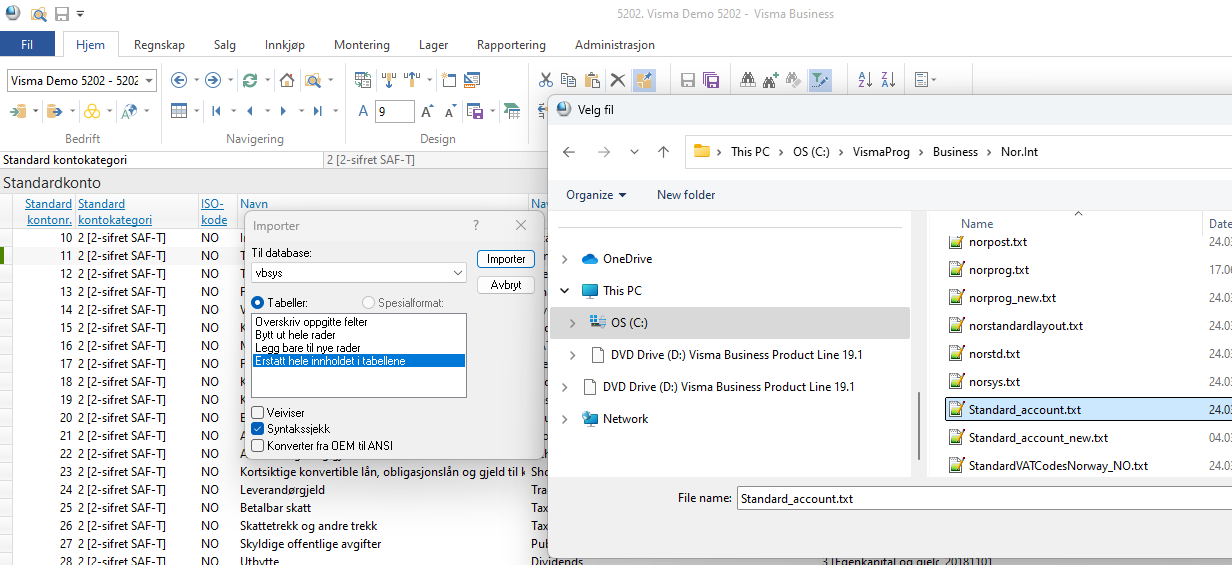Click the previous record arrow in Navigering
The image size is (1232, 565).
pyautogui.click(x=250, y=111)
